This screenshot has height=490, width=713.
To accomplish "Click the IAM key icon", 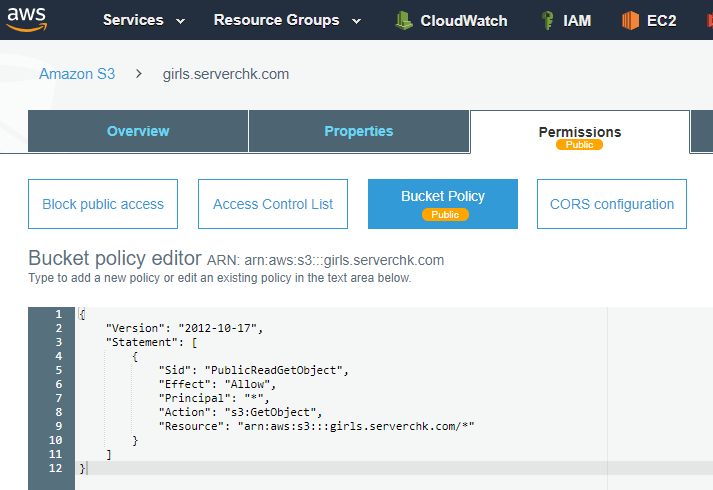I will [x=547, y=20].
